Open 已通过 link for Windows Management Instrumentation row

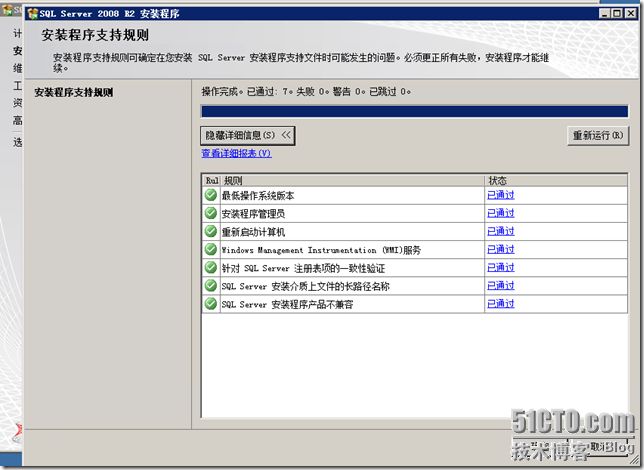click(x=500, y=249)
